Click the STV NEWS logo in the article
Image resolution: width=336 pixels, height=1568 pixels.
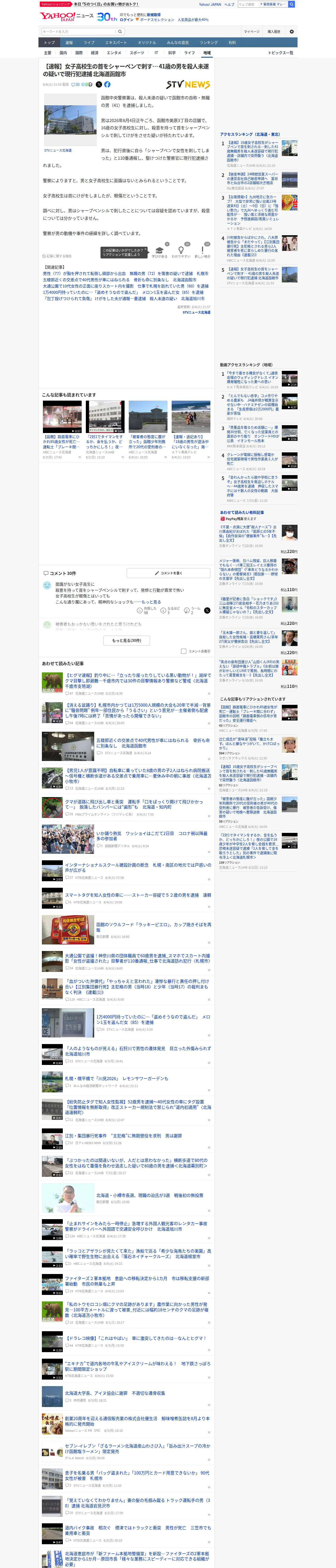coord(188,85)
